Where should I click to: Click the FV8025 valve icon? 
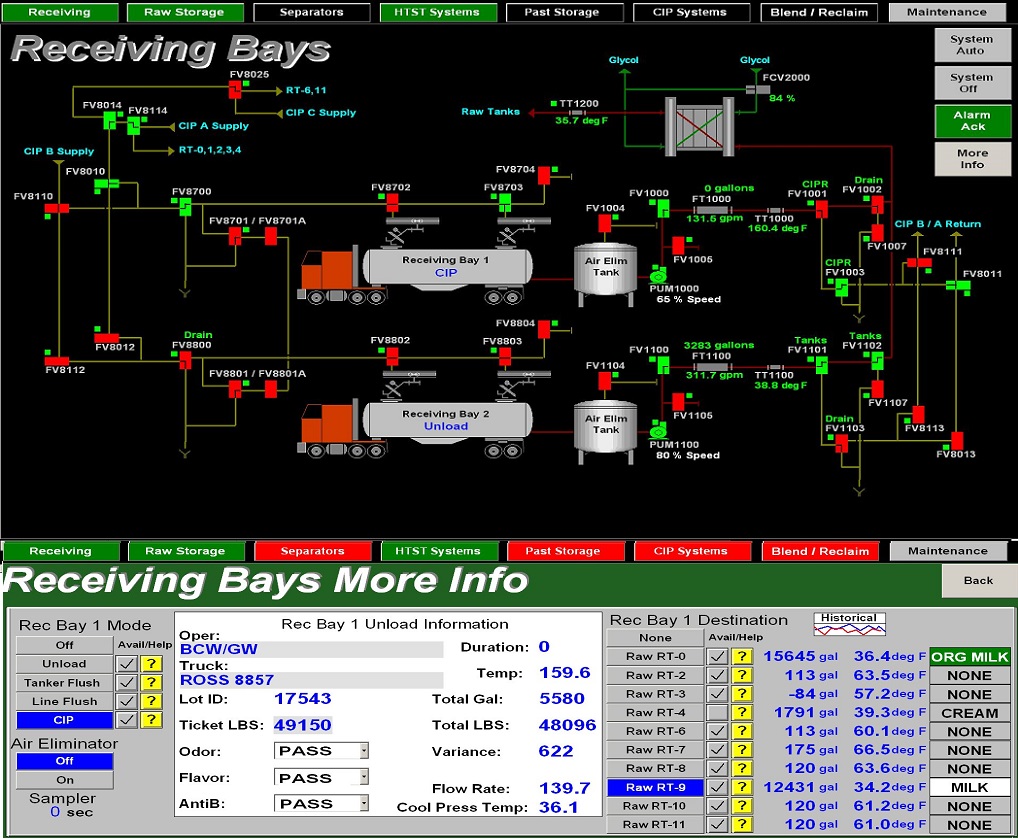pyautogui.click(x=236, y=89)
